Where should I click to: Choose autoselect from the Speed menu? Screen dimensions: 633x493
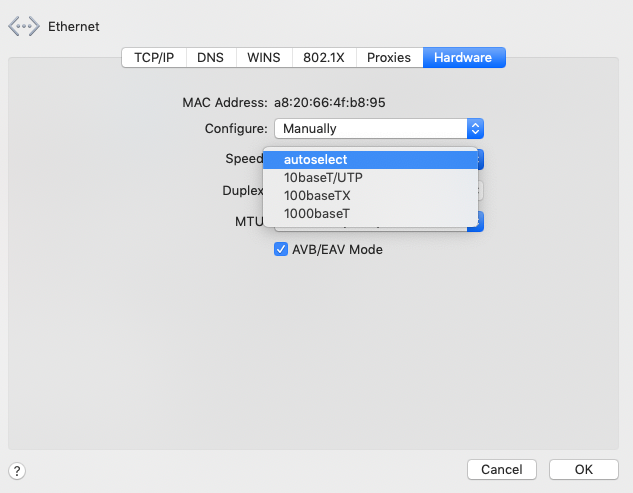coord(315,159)
